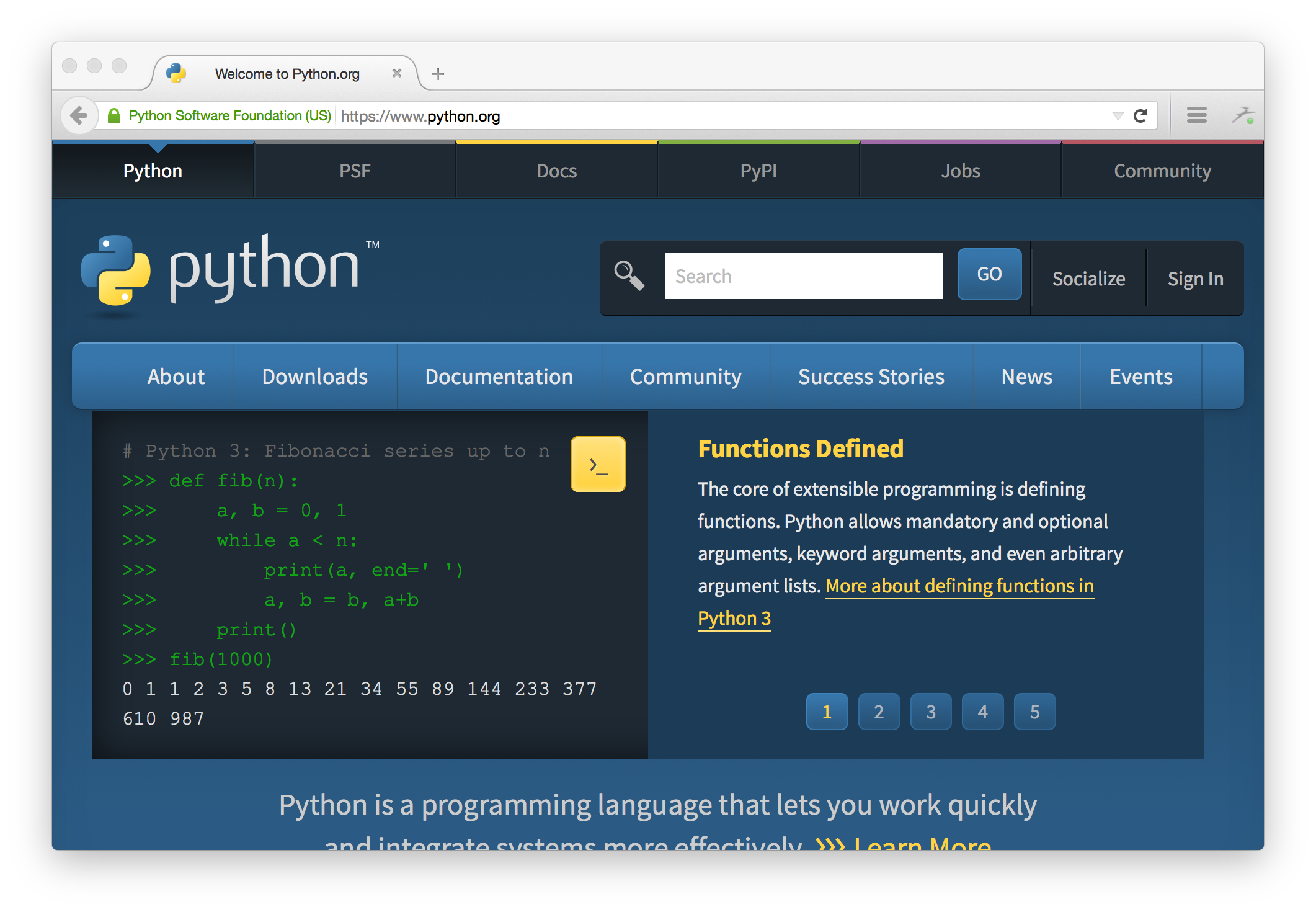Click the developer tools extension icon
Viewport: 1316px width, 912px height.
[x=1243, y=115]
